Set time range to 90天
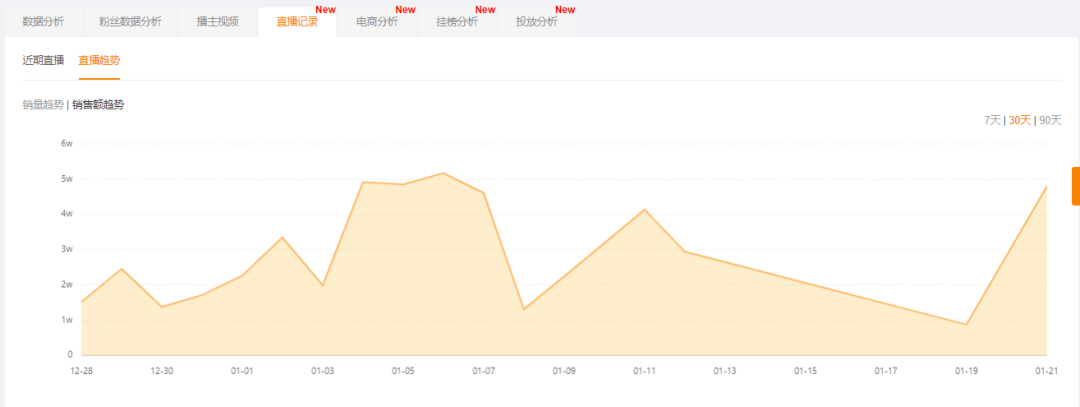 click(x=1050, y=120)
